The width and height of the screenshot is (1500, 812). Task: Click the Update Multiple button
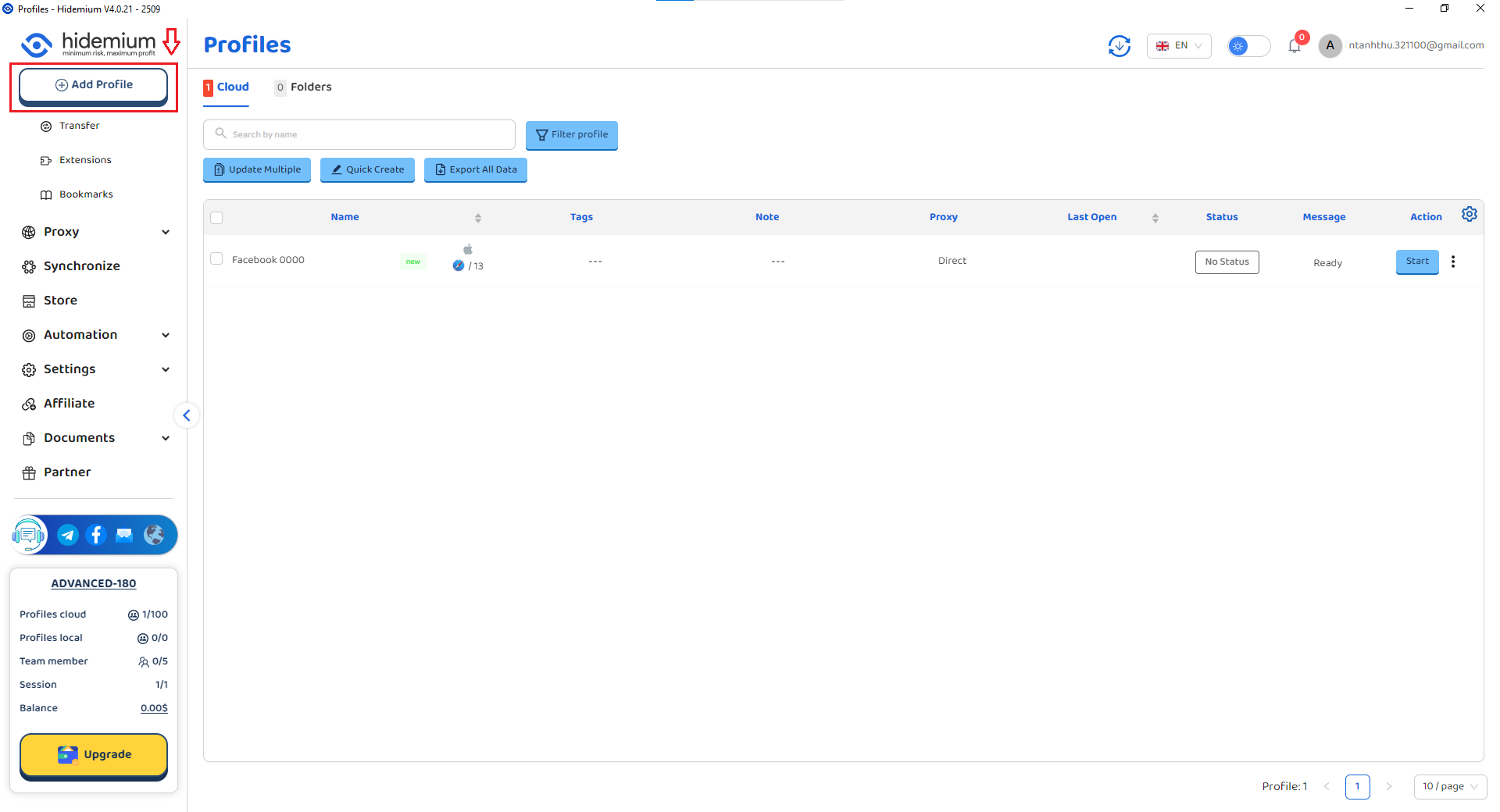[257, 169]
